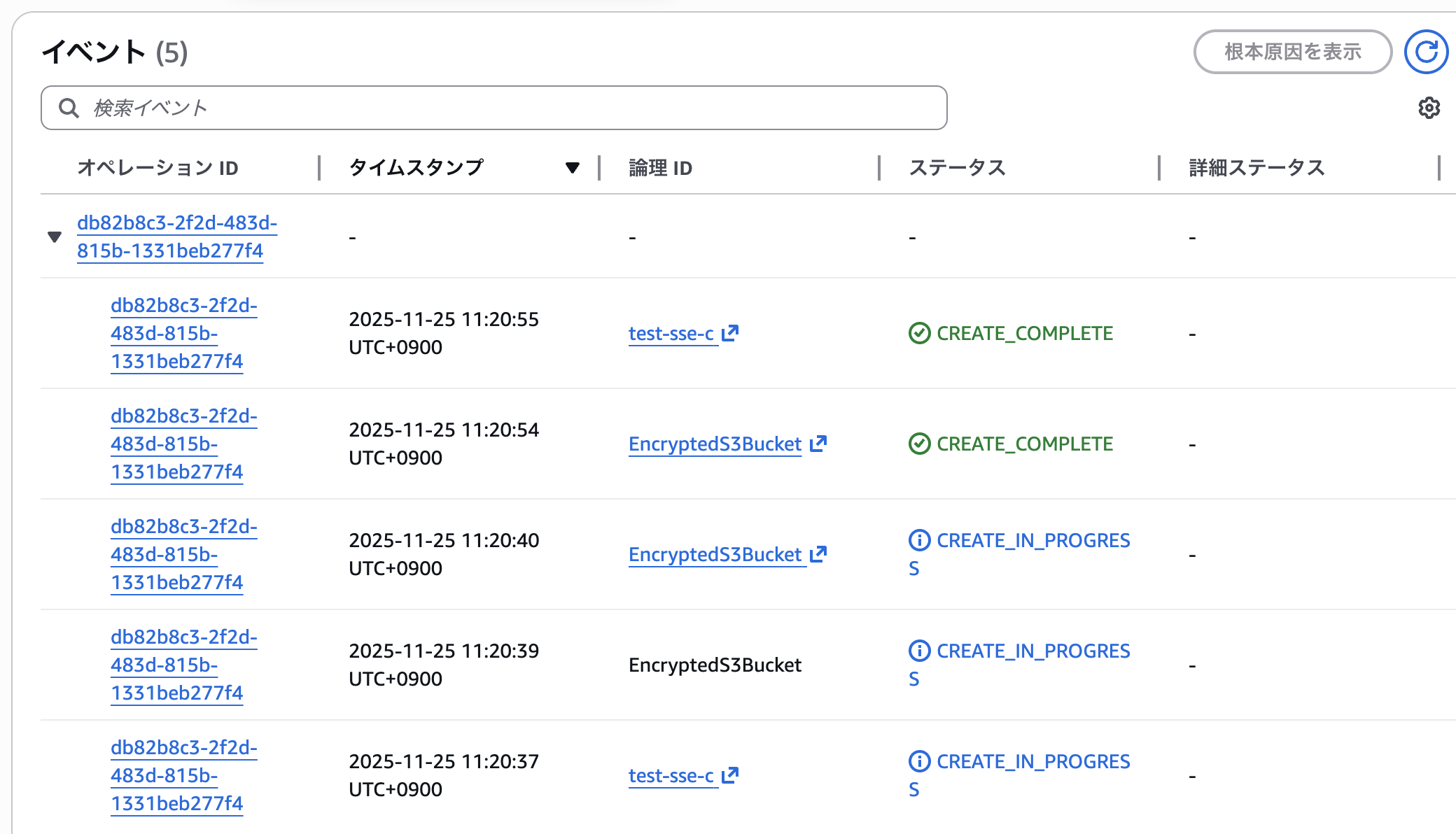Open external link icon for test-sse-c at 11:20:55
This screenshot has width=1456, height=834.
(x=730, y=333)
